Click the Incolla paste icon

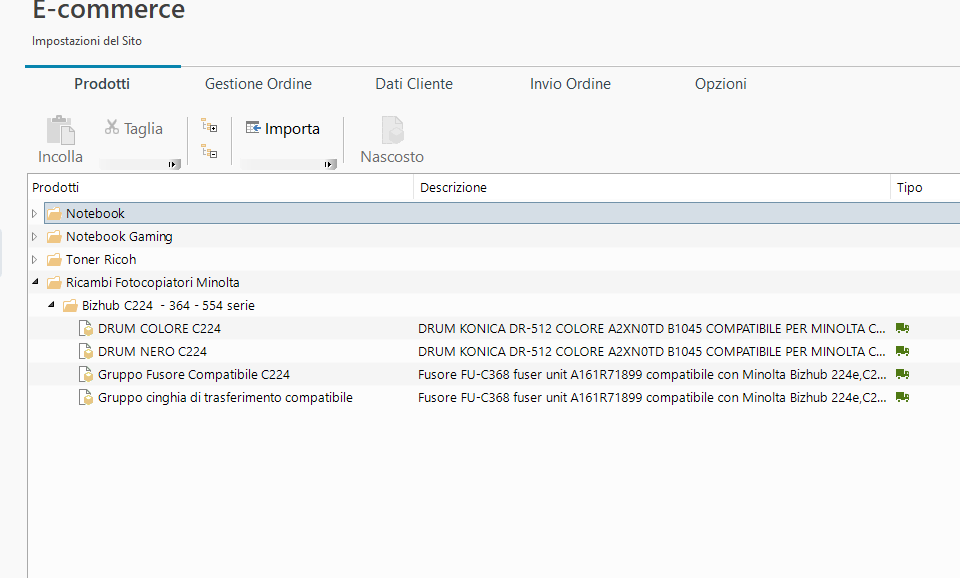[x=60, y=132]
